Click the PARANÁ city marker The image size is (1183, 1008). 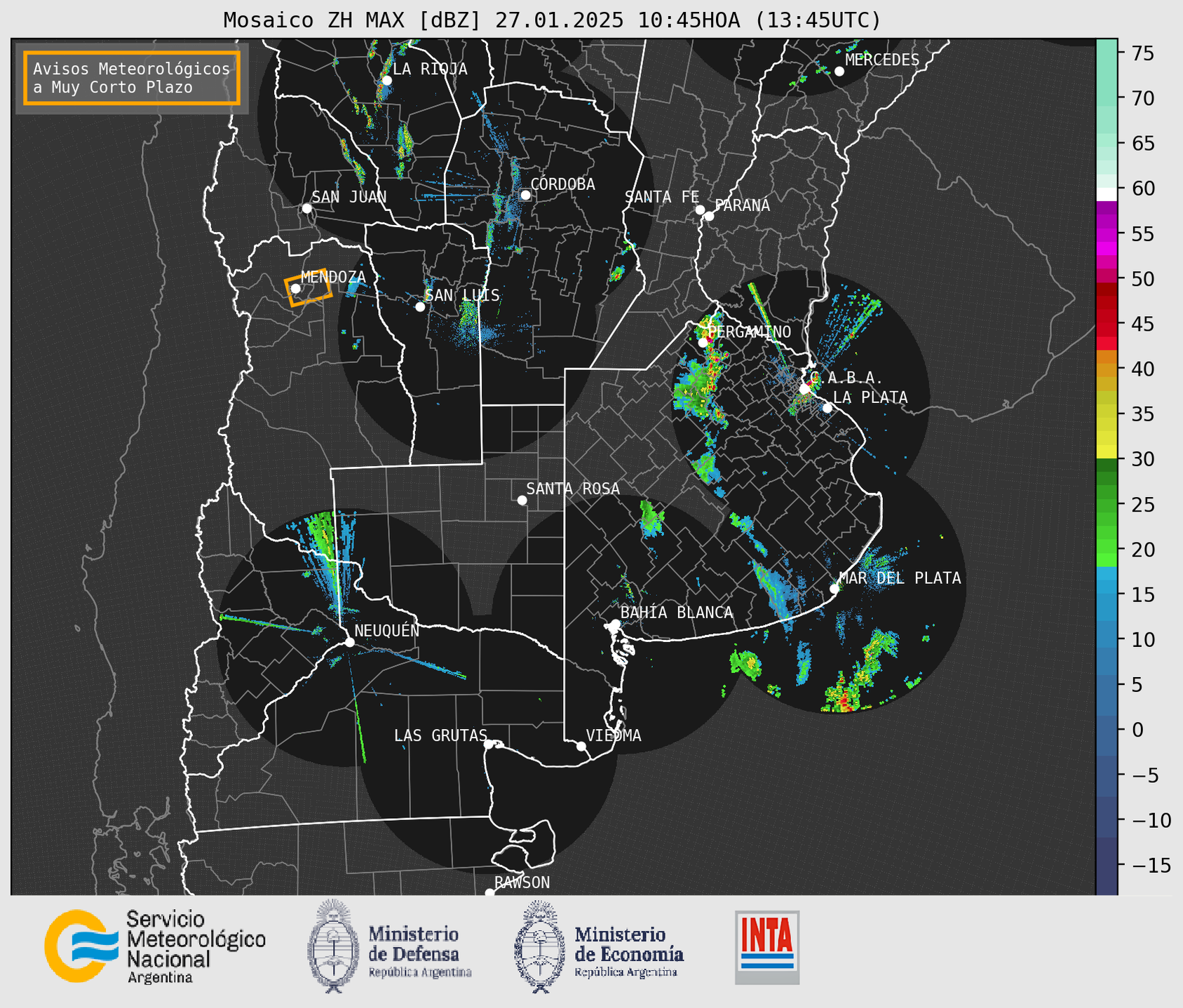pos(709,216)
